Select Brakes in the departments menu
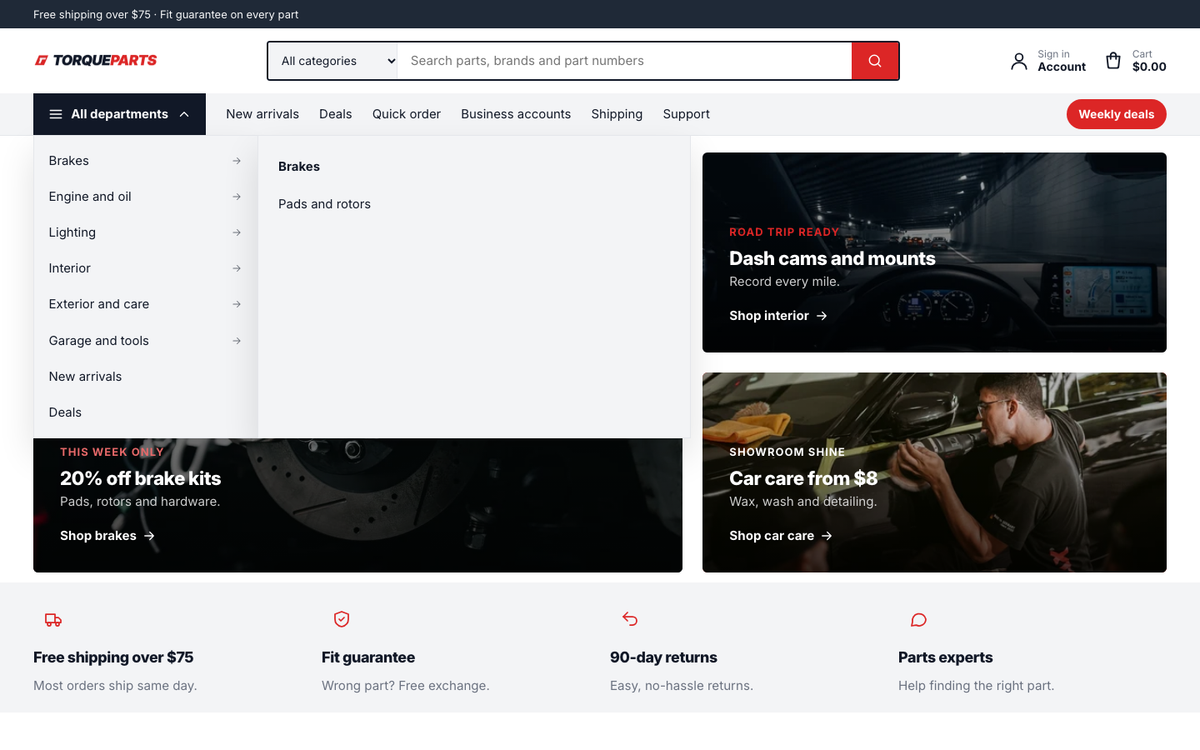The image size is (1200, 750). point(146,161)
